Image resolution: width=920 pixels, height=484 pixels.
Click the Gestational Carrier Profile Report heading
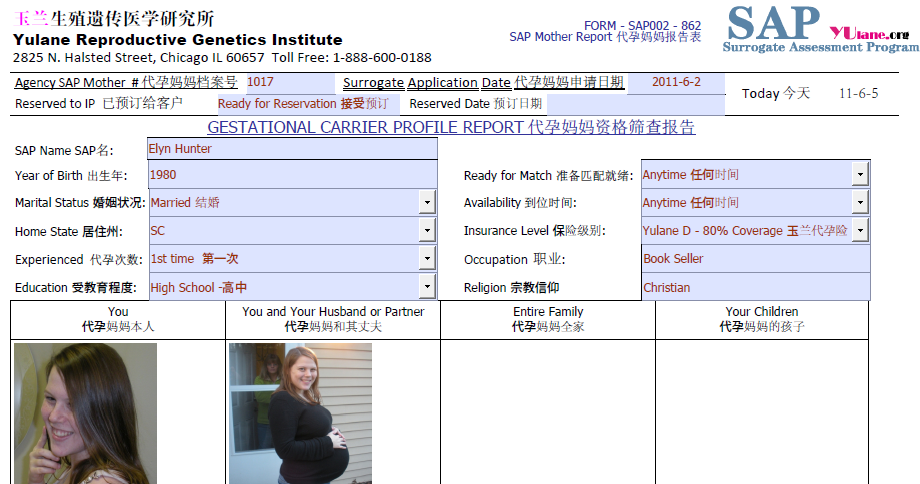pos(451,127)
